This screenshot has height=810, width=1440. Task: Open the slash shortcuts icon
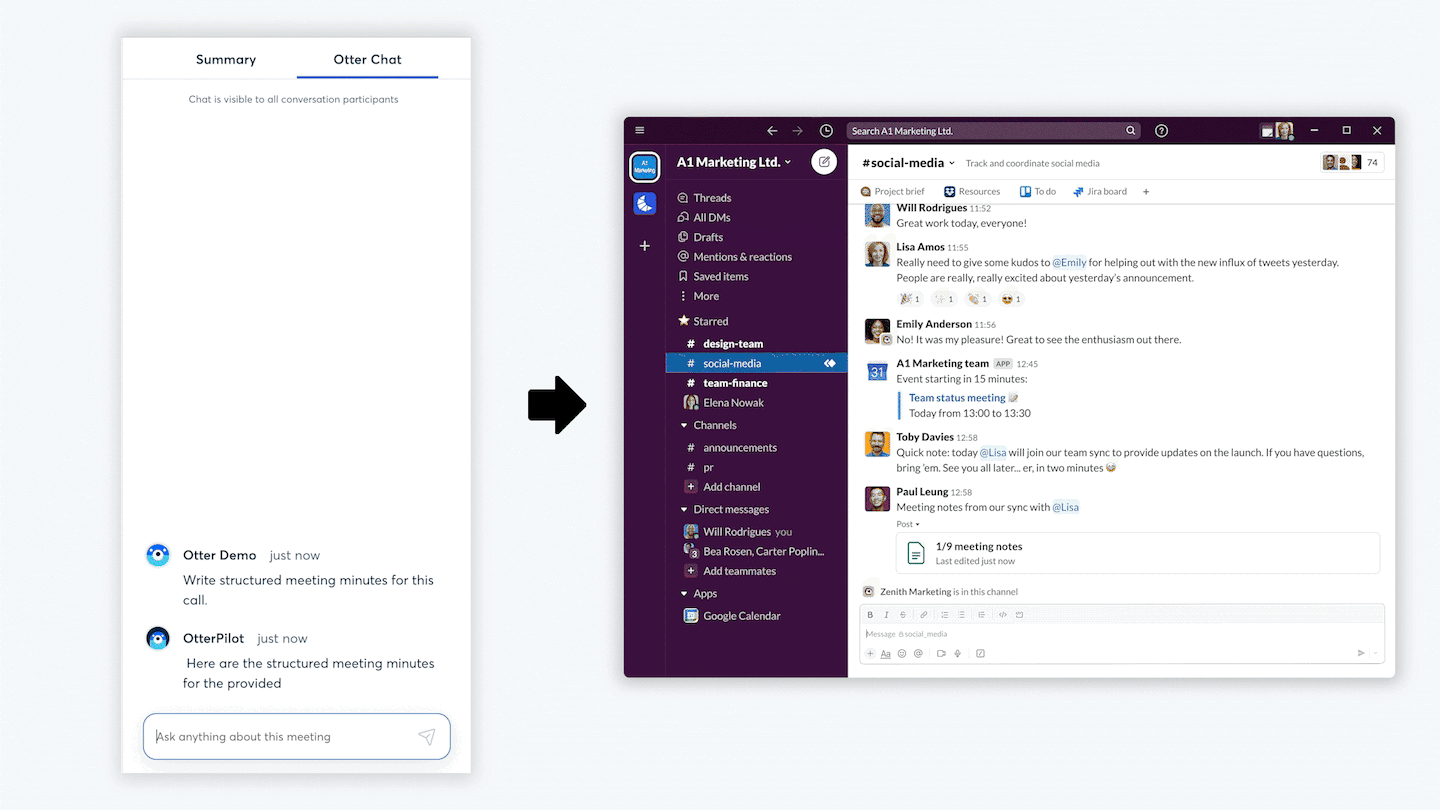point(980,653)
